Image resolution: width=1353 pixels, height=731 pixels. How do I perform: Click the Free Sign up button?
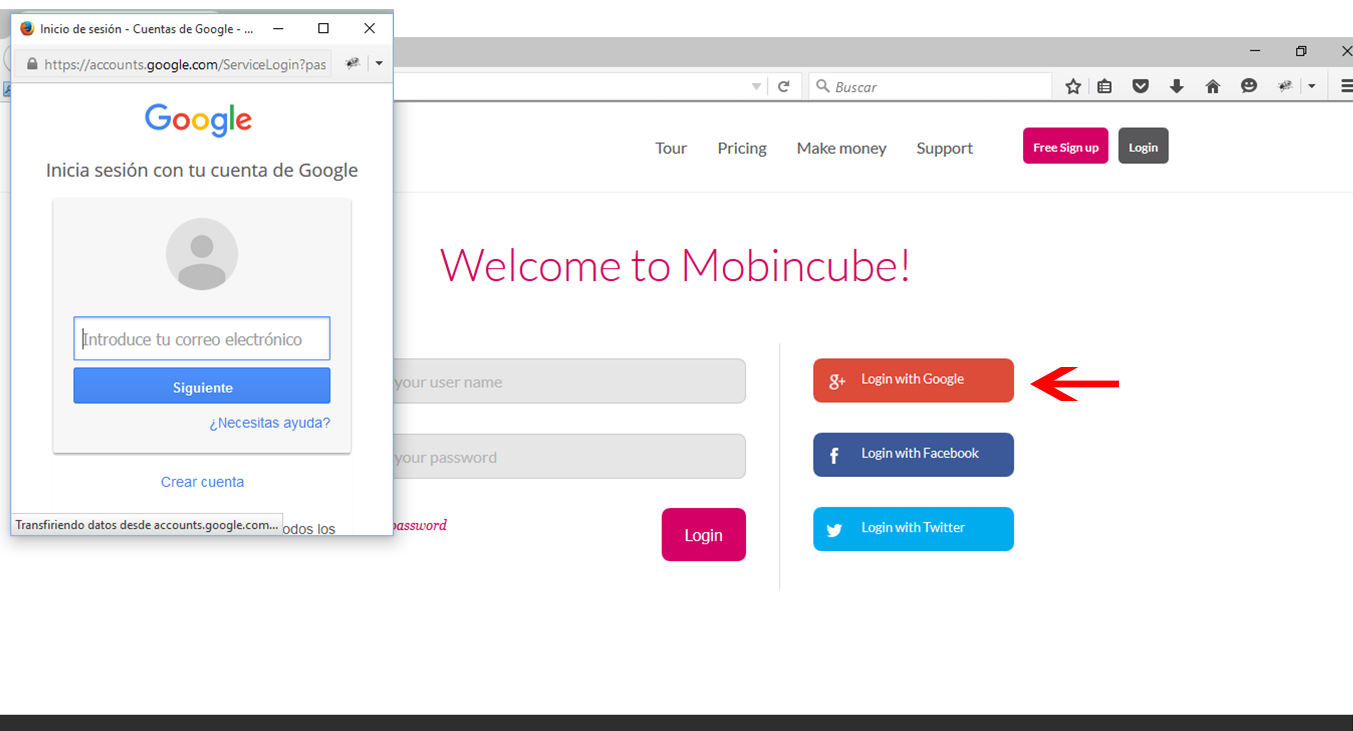click(1065, 146)
